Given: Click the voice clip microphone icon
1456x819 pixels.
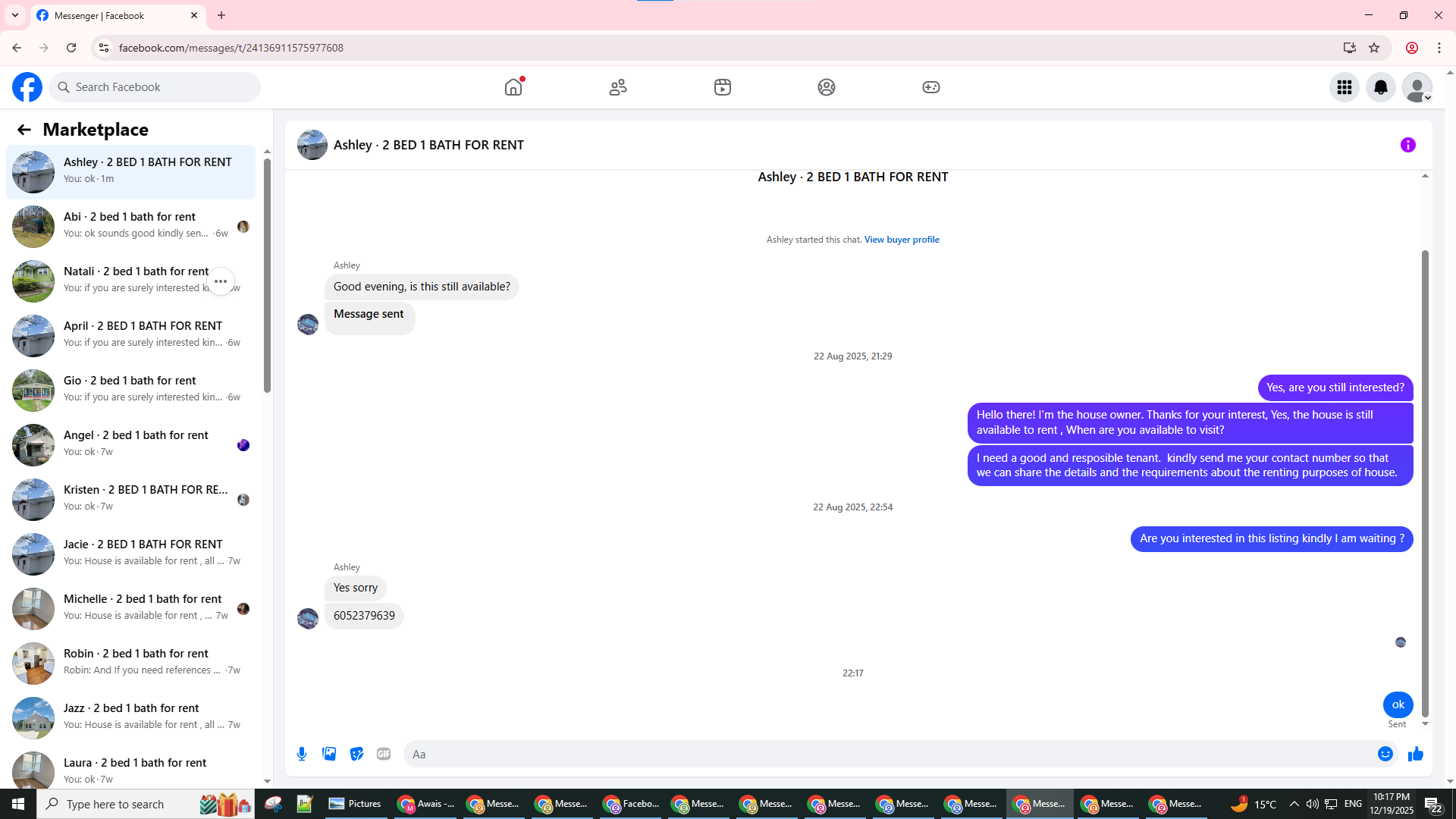Looking at the screenshot, I should pyautogui.click(x=302, y=754).
